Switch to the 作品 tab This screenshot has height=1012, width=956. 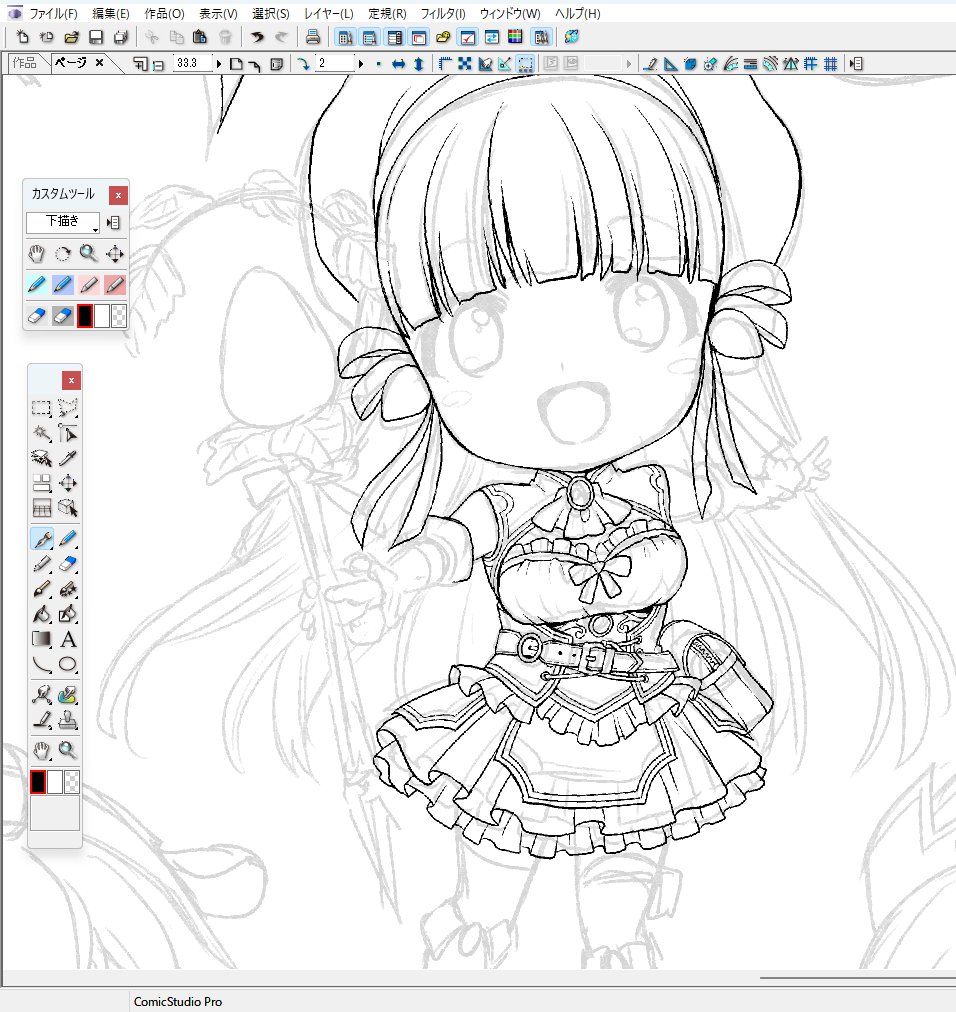(25, 63)
